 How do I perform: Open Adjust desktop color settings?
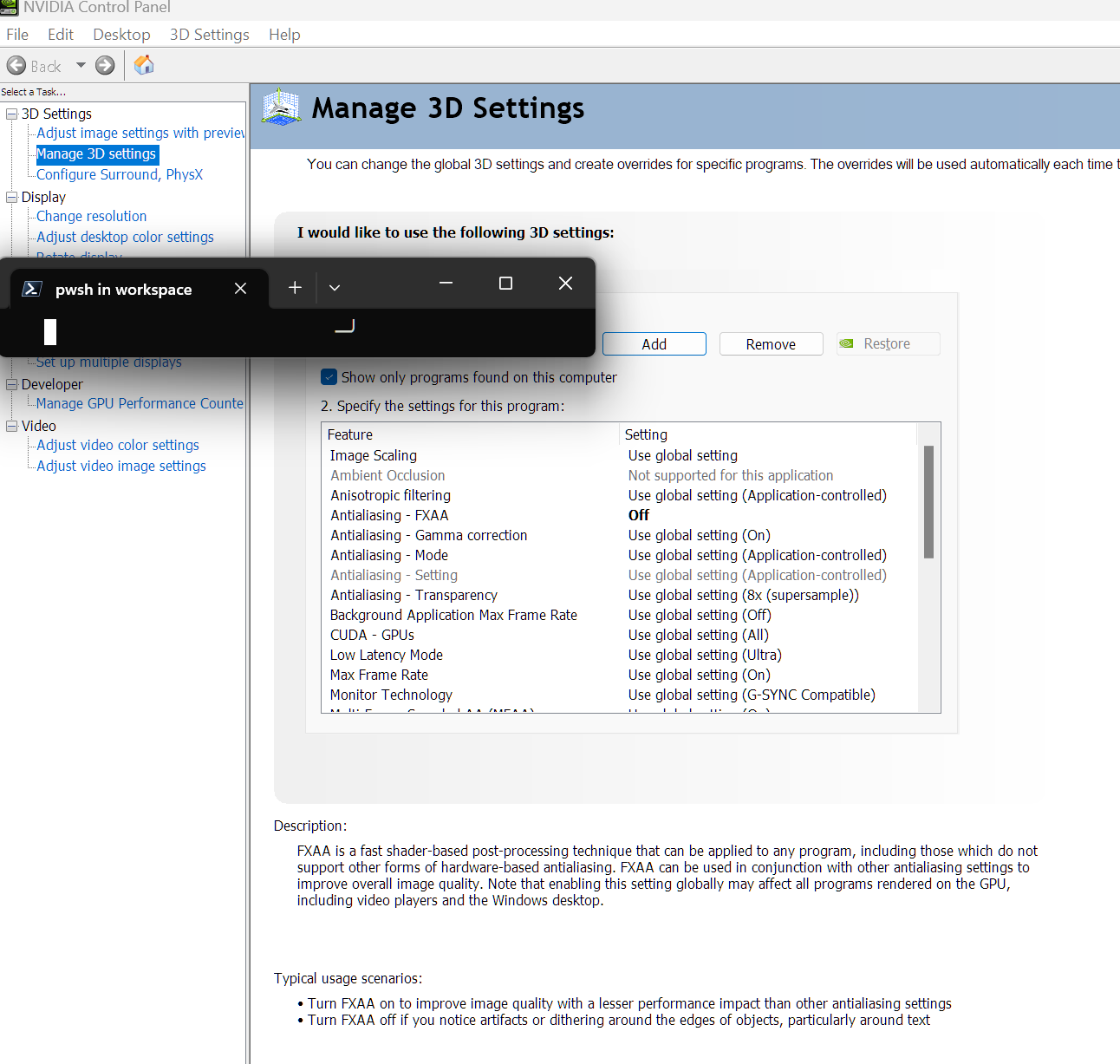(125, 237)
